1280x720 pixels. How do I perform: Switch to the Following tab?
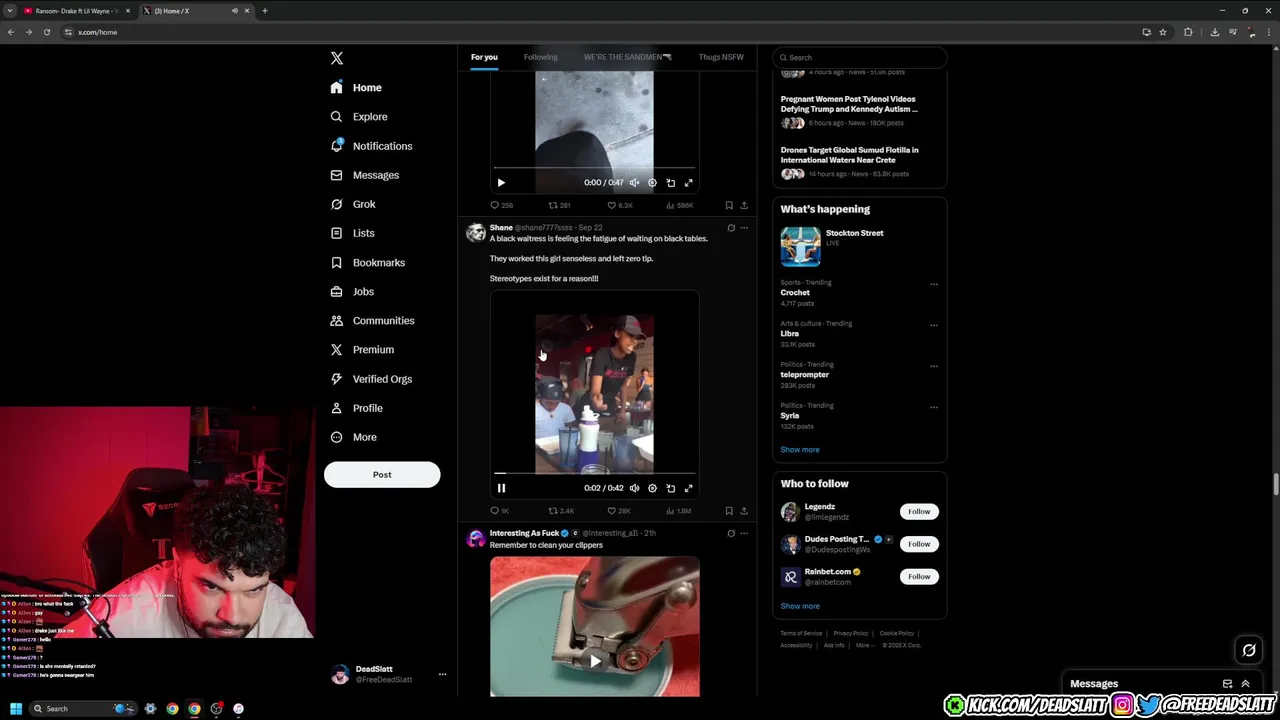pyautogui.click(x=541, y=57)
